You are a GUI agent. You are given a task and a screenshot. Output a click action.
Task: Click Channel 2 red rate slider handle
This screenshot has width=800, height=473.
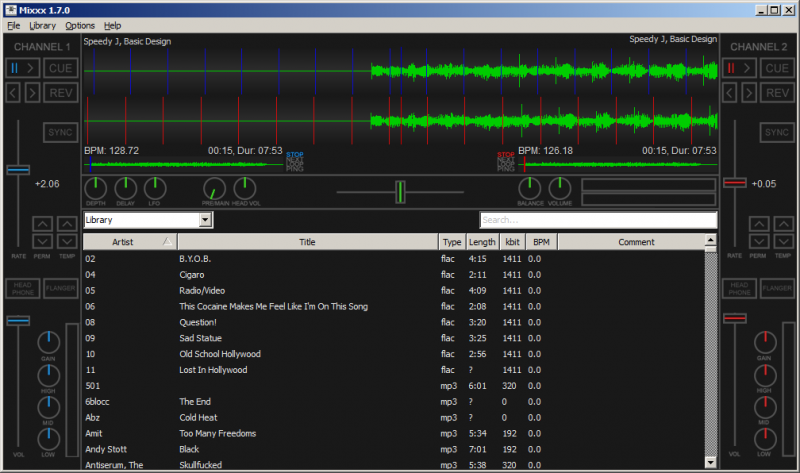click(735, 183)
